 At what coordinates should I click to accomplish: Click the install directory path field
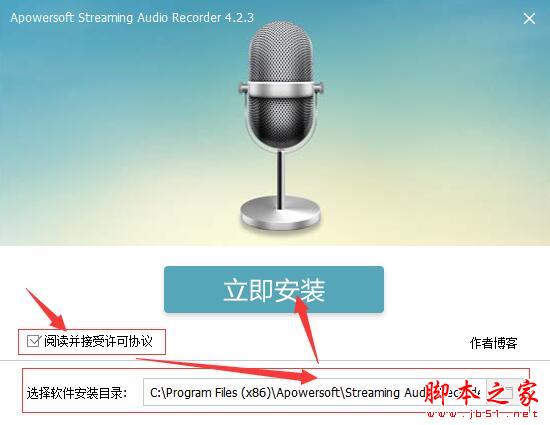pos(314,392)
